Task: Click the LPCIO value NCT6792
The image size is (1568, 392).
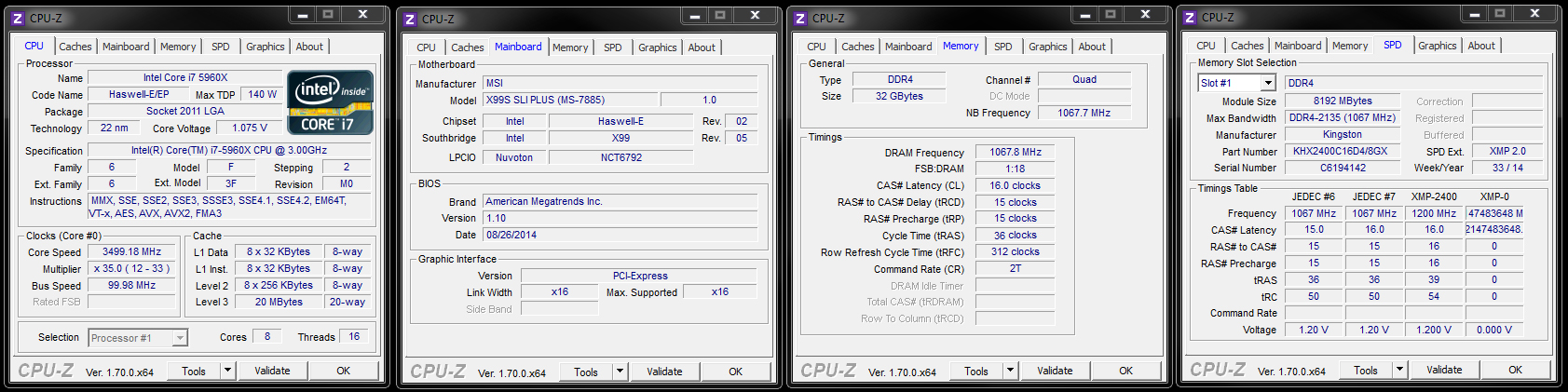Action: [621, 158]
